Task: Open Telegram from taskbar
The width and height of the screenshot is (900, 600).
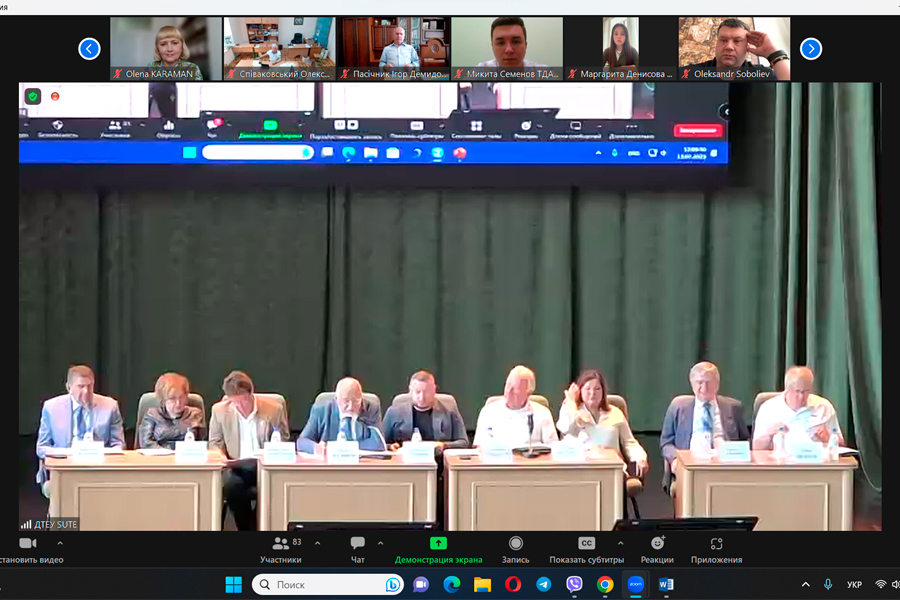Action: point(544,584)
